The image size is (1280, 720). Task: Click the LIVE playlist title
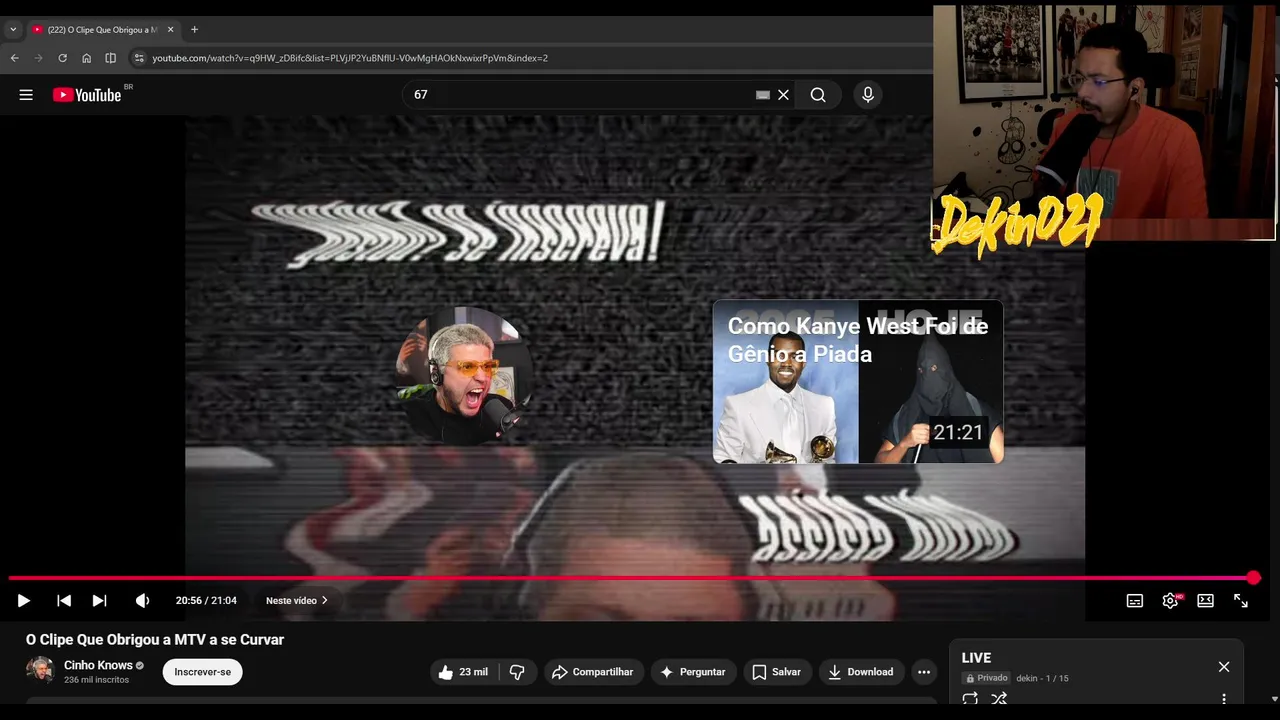pos(976,658)
